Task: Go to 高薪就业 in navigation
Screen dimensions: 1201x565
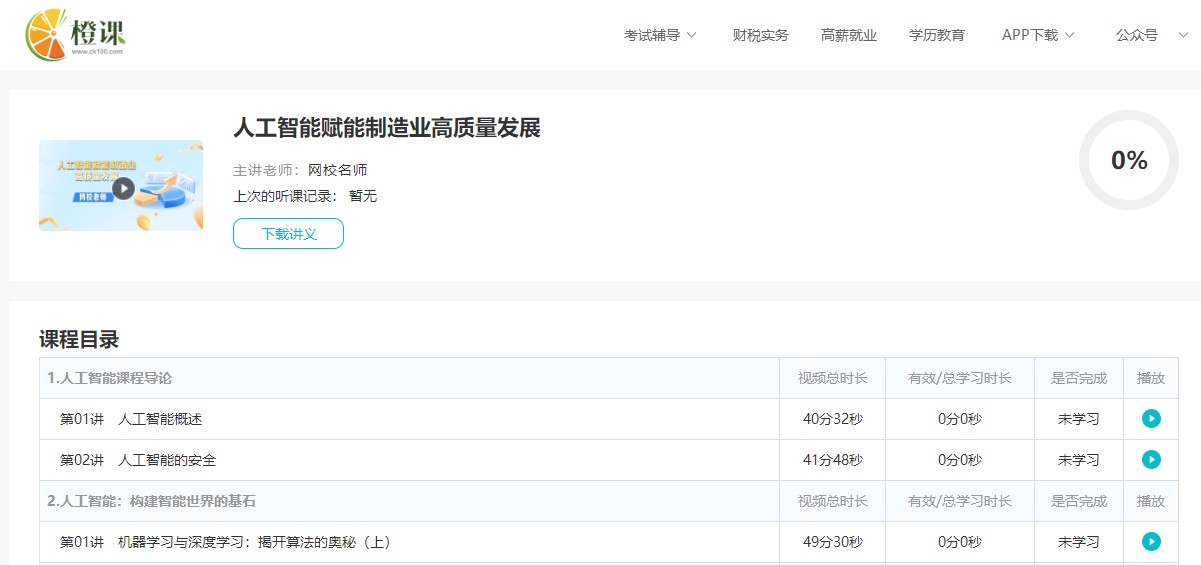Action: 848,35
